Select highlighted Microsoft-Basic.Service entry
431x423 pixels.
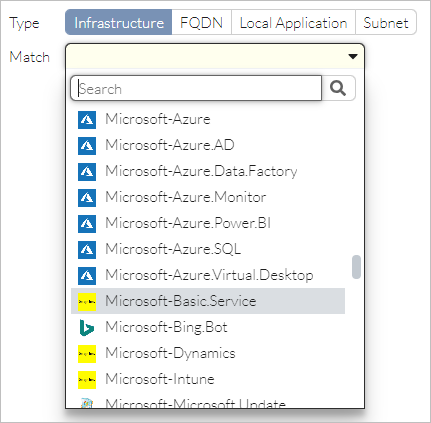coord(208,301)
